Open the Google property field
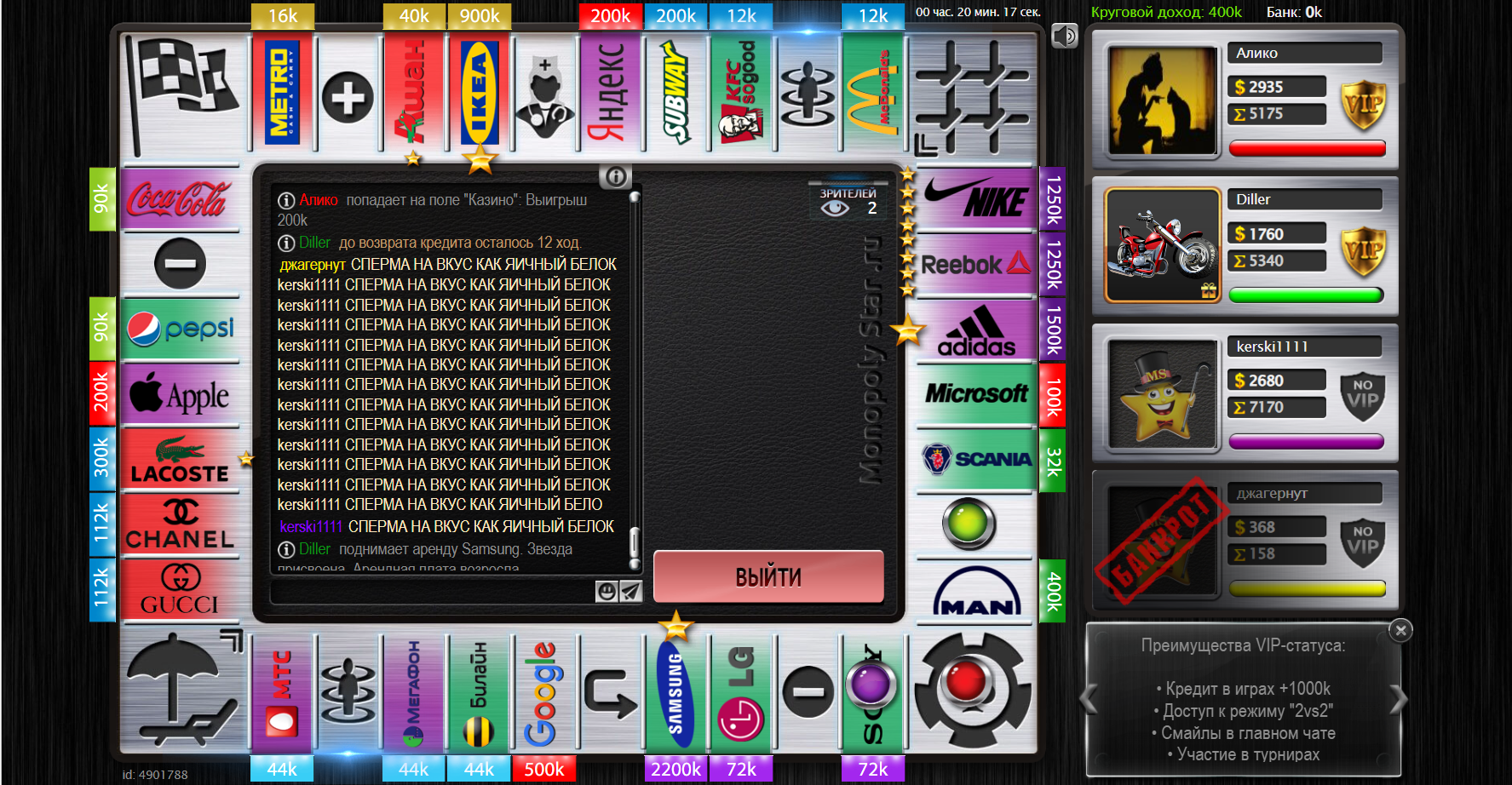 click(545, 691)
